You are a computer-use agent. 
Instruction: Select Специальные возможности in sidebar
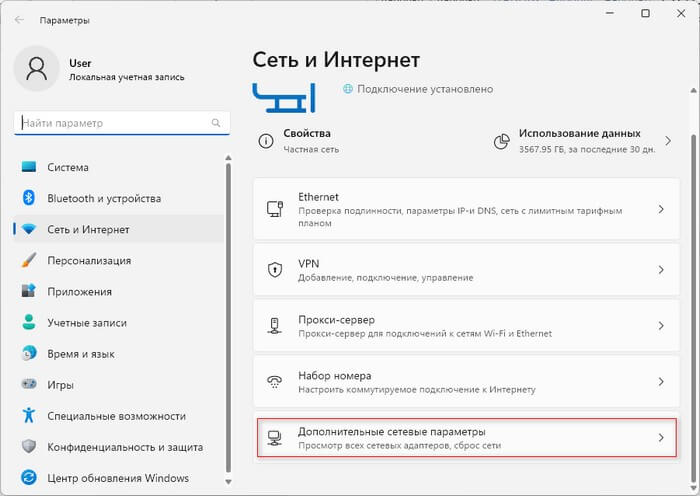pos(119,415)
